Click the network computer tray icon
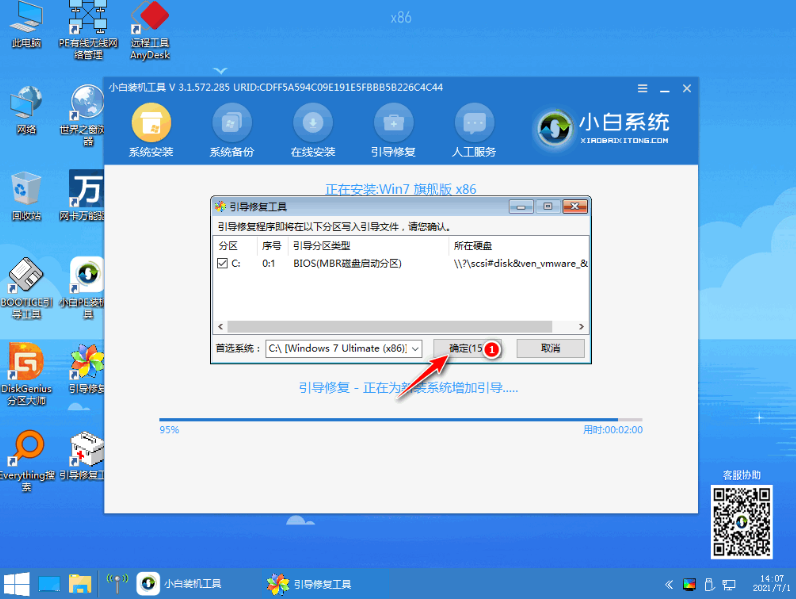 729,585
